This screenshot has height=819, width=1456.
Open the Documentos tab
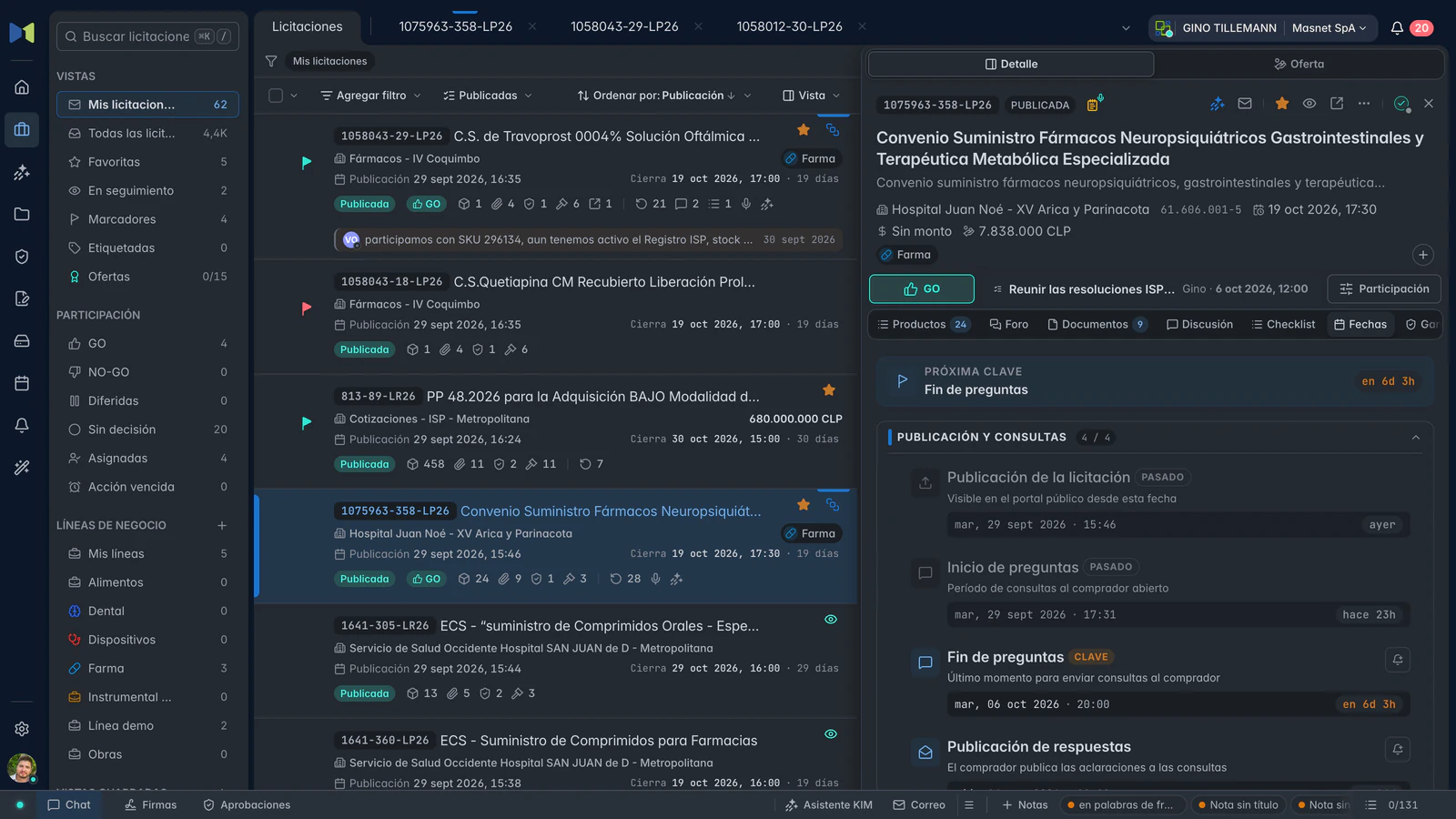click(1097, 324)
